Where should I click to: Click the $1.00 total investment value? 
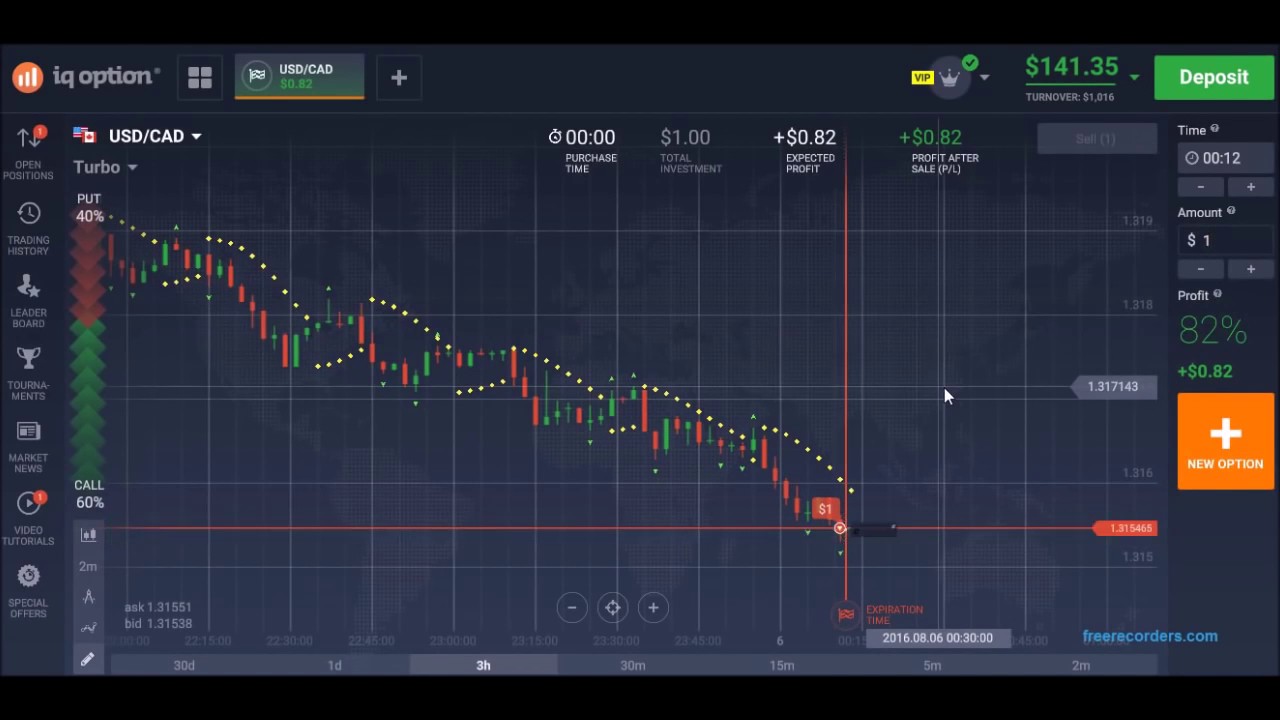(685, 137)
